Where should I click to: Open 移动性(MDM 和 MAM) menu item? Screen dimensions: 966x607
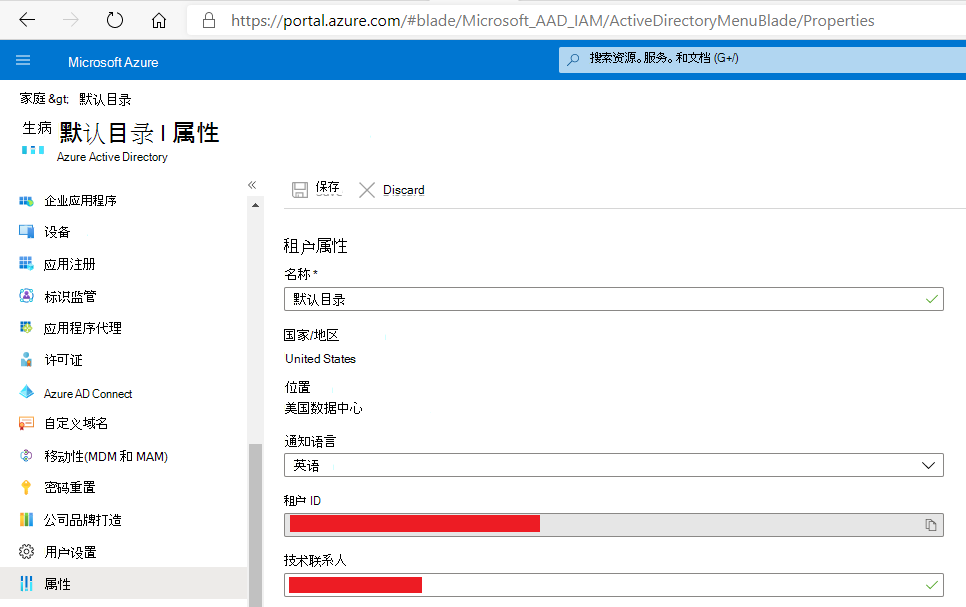point(106,457)
